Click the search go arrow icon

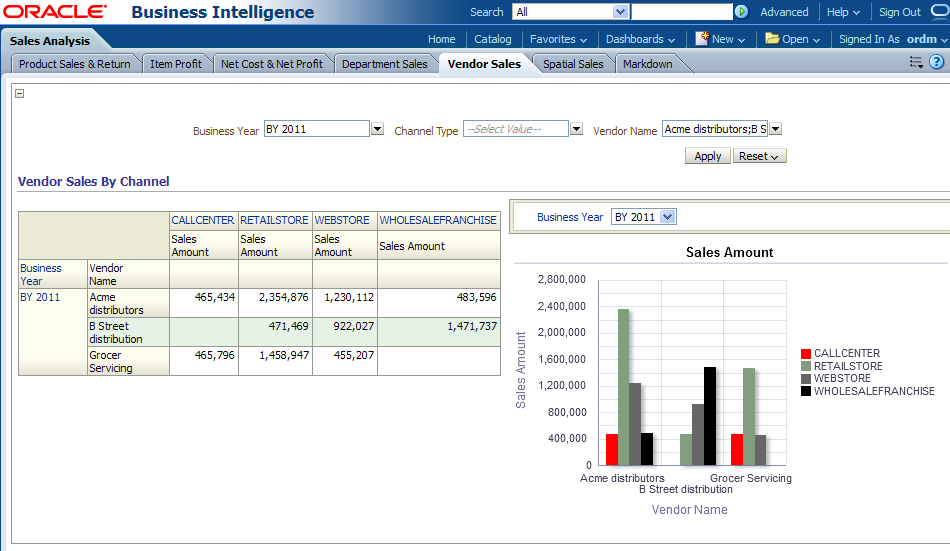(x=741, y=12)
